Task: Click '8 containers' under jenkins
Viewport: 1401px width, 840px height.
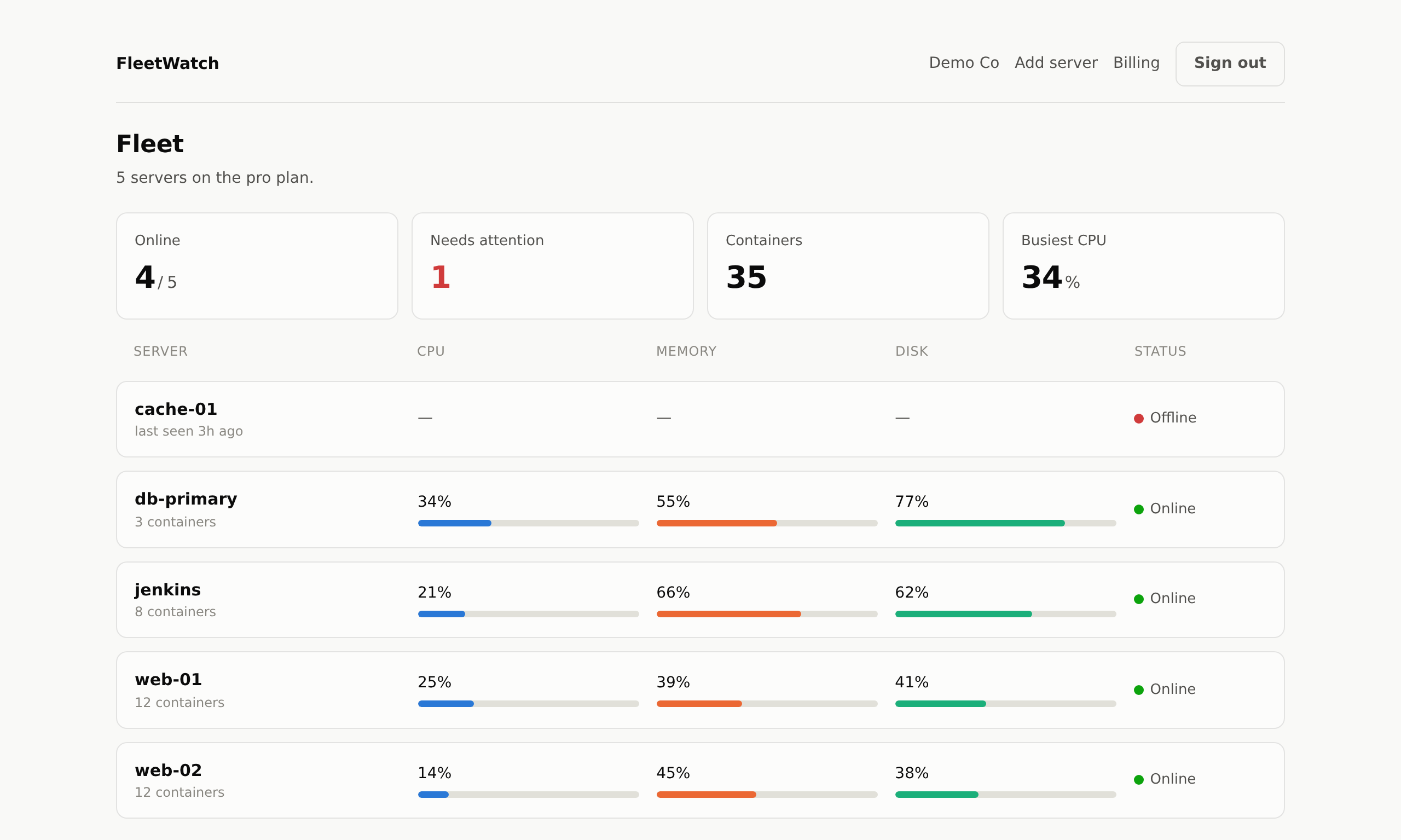Action: pyautogui.click(x=176, y=612)
